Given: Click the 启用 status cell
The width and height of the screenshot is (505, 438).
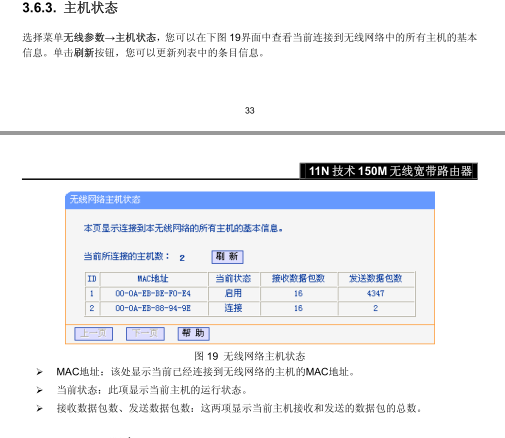Looking at the screenshot, I should coord(233,294).
